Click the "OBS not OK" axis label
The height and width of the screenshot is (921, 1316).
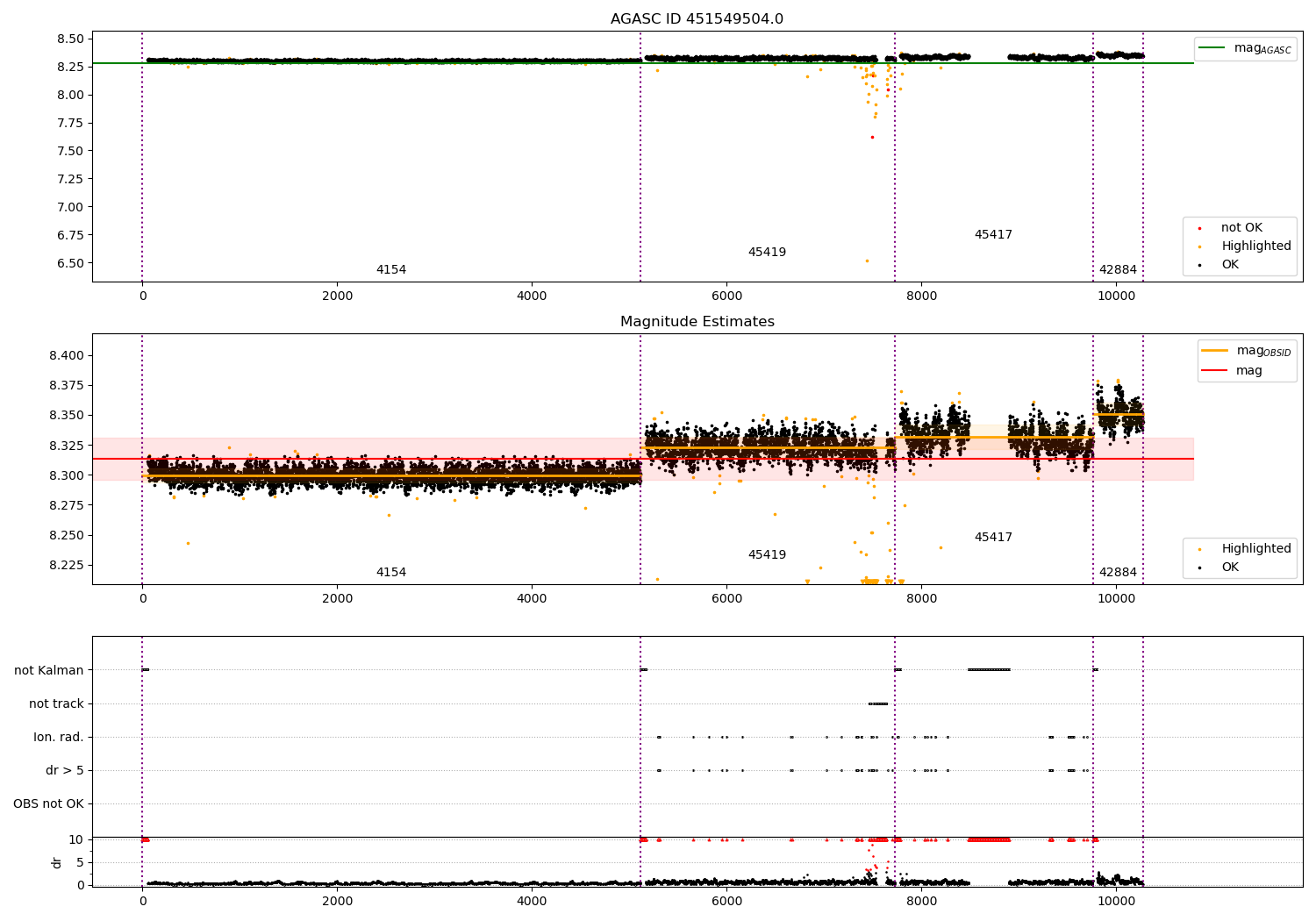(48, 804)
